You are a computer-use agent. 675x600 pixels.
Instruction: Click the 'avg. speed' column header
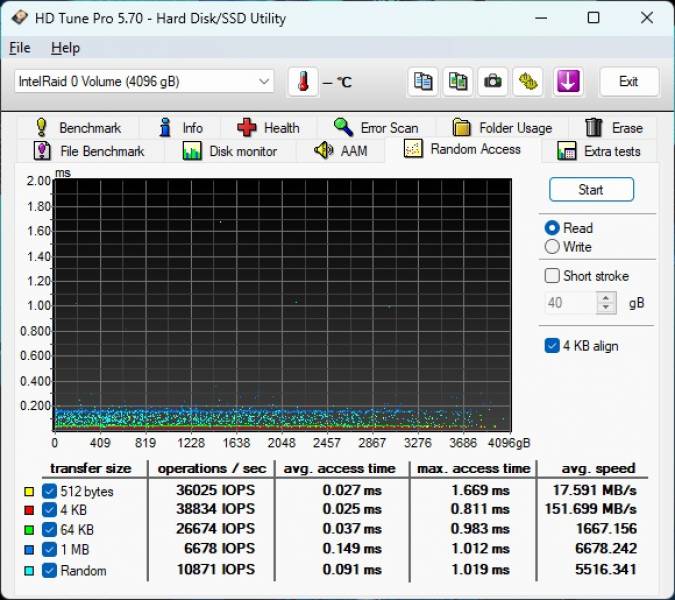click(x=598, y=468)
